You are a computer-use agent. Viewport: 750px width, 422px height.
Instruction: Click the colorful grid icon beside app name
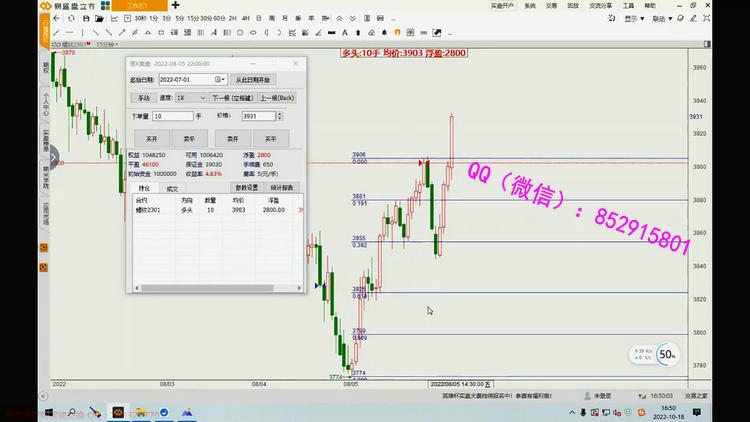pyautogui.click(x=105, y=6)
